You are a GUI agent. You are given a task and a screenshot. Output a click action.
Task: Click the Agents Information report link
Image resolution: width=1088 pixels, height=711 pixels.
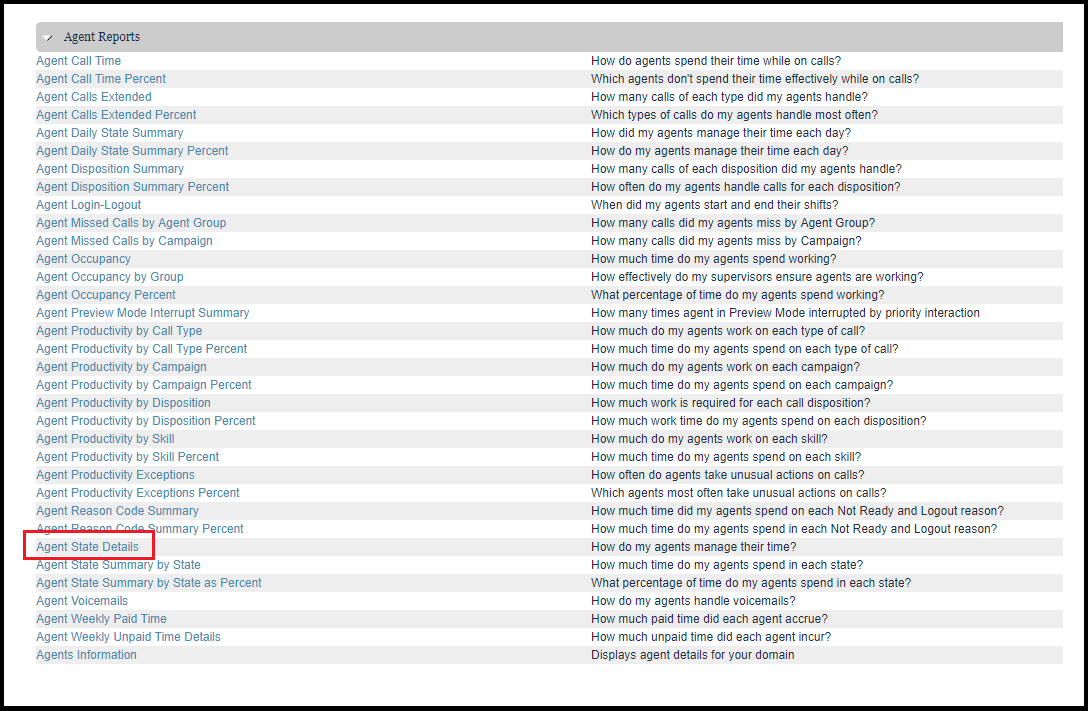pyautogui.click(x=86, y=655)
